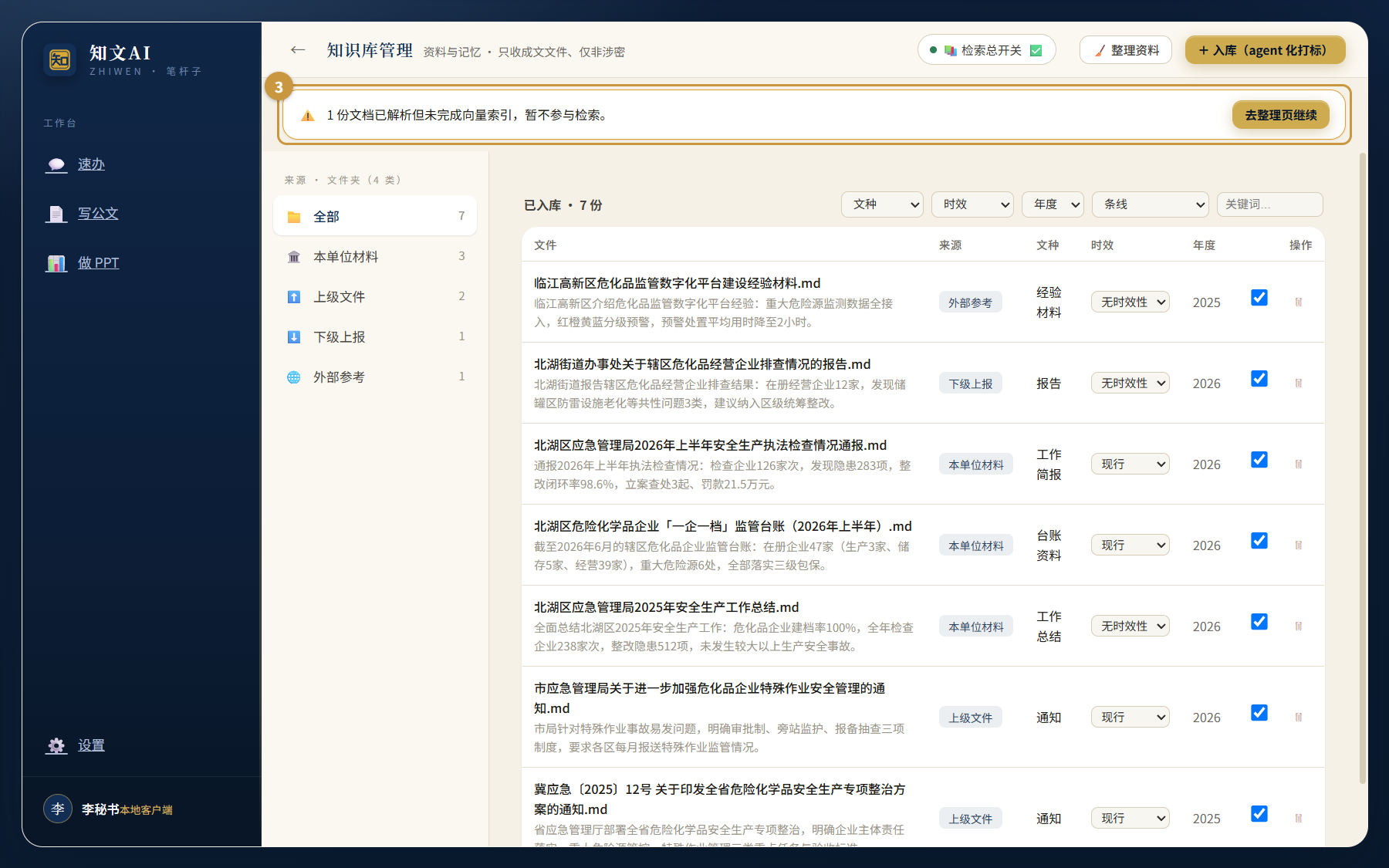Click file name 北湖区应急管理局2026年上半年安全生产执法检查情况通报.md
Viewport: 1389px width, 868px height.
(710, 445)
